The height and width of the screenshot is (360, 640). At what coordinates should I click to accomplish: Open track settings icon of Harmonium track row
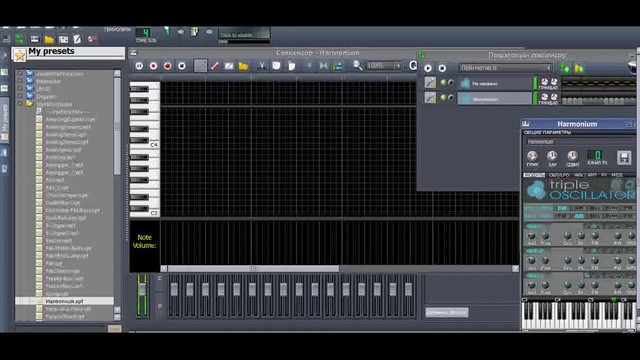430,98
